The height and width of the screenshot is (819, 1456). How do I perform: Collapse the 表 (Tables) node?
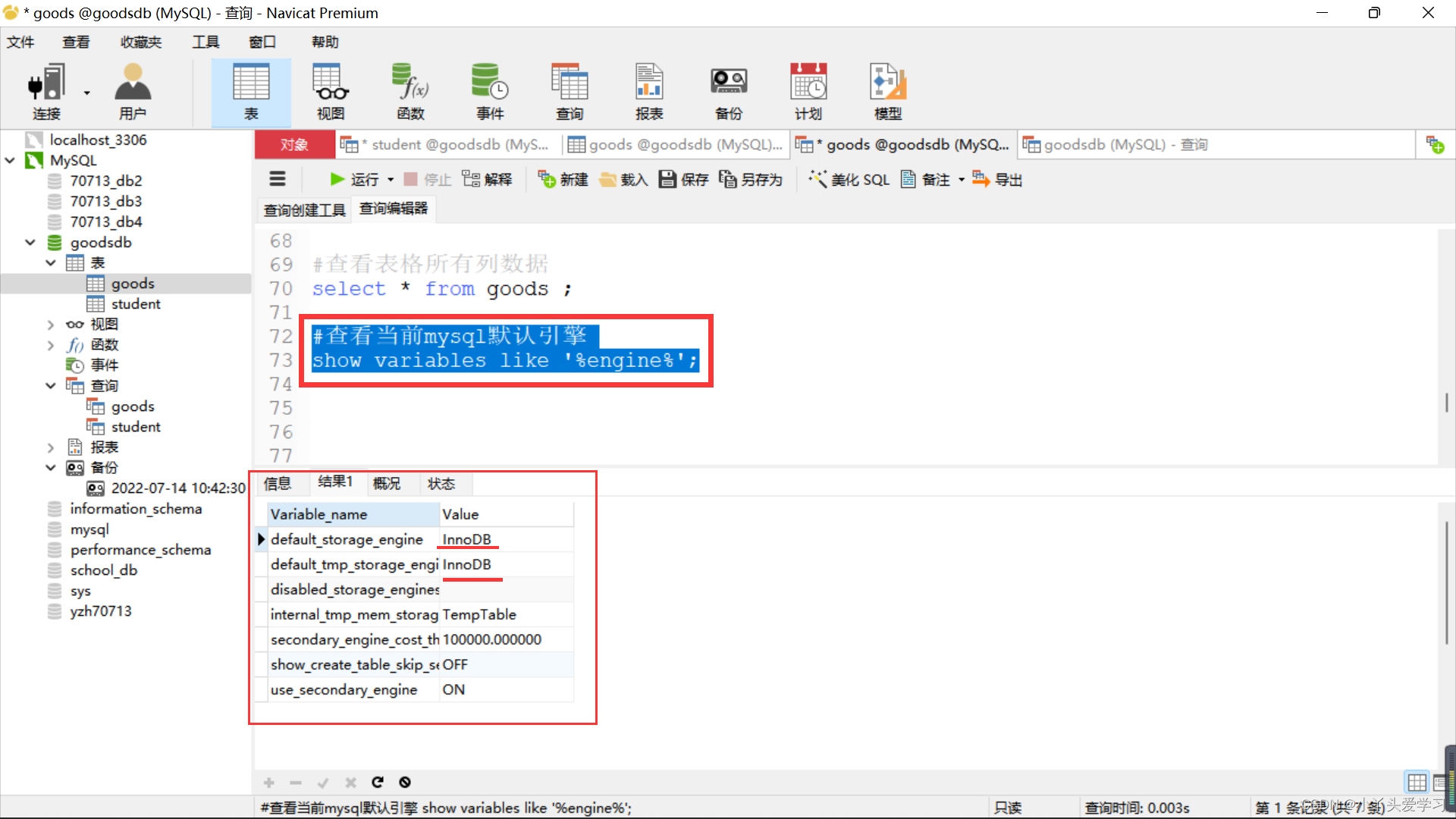coord(51,262)
